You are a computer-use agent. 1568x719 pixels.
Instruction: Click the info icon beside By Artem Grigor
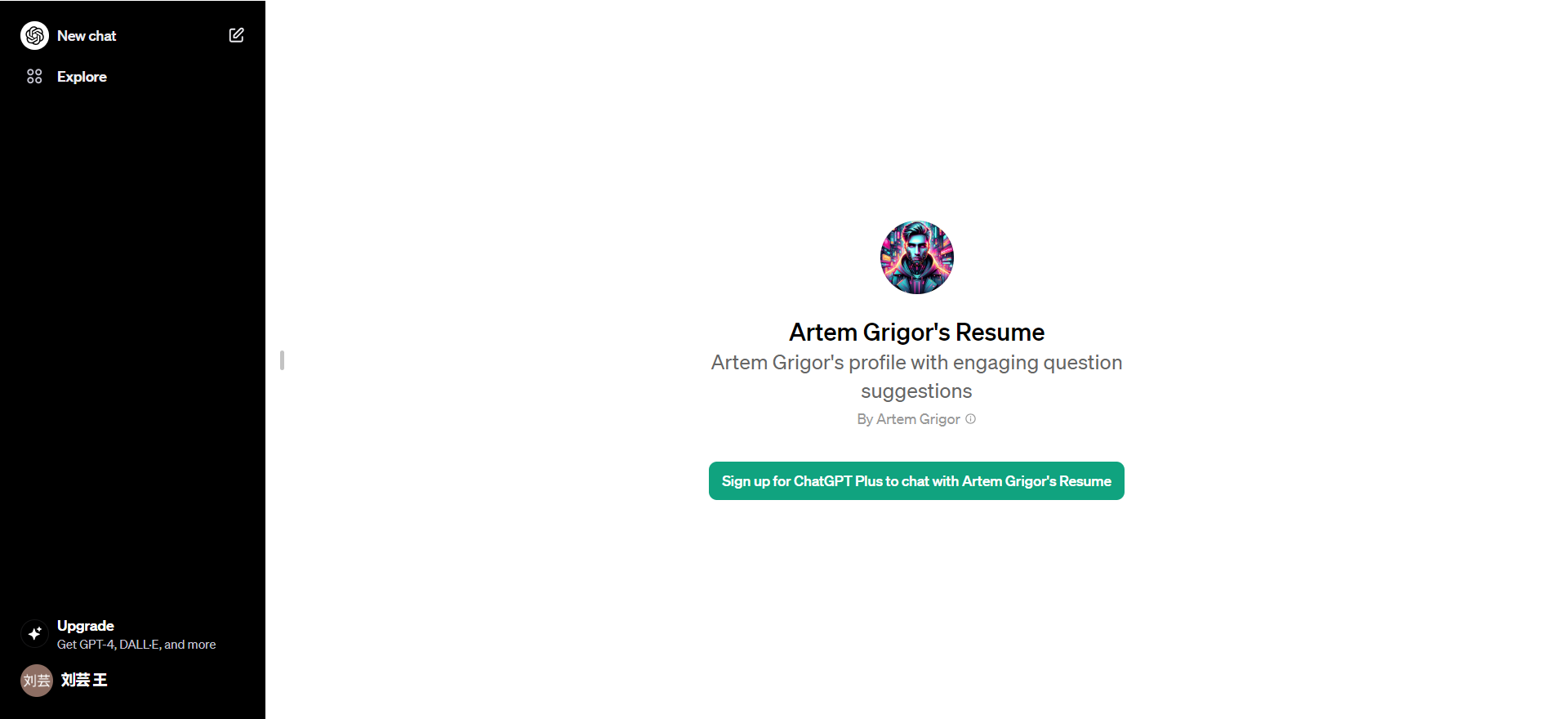click(x=971, y=419)
